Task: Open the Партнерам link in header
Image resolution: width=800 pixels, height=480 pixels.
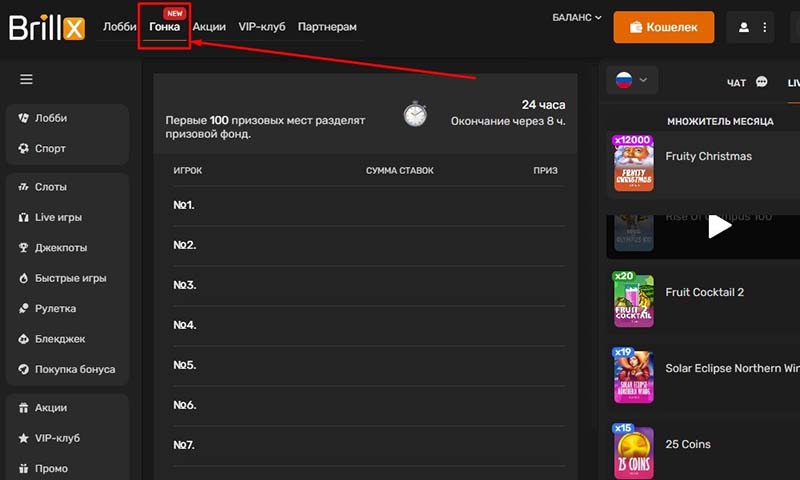Action: click(327, 27)
